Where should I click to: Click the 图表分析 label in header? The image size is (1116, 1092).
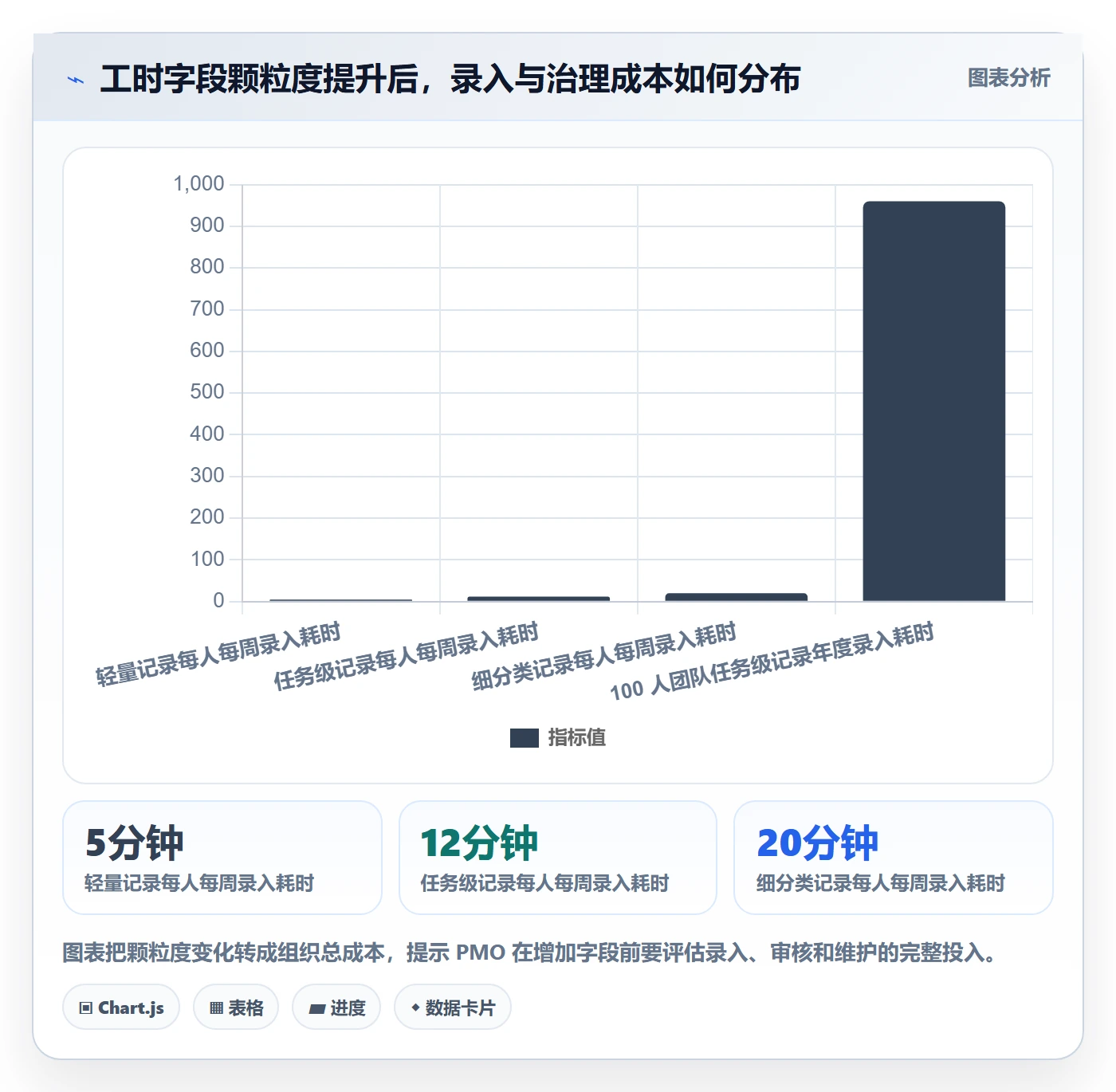[x=1008, y=78]
